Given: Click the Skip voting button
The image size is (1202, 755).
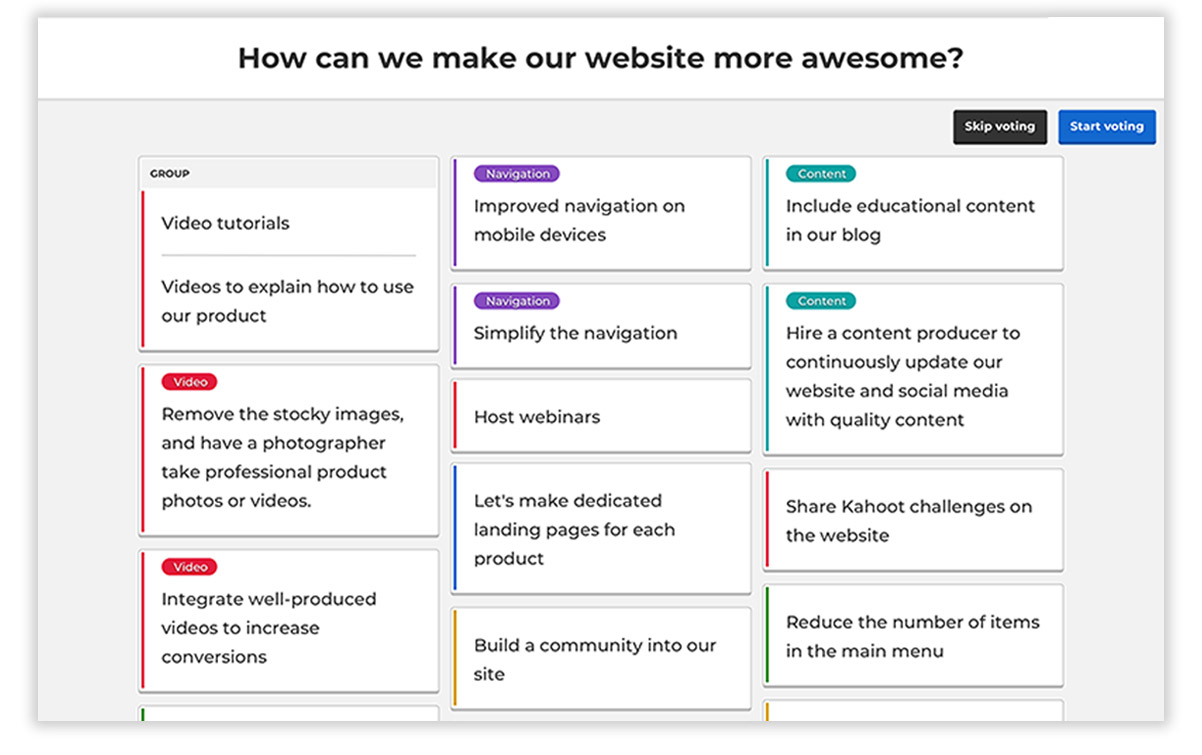Looking at the screenshot, I should (x=999, y=127).
